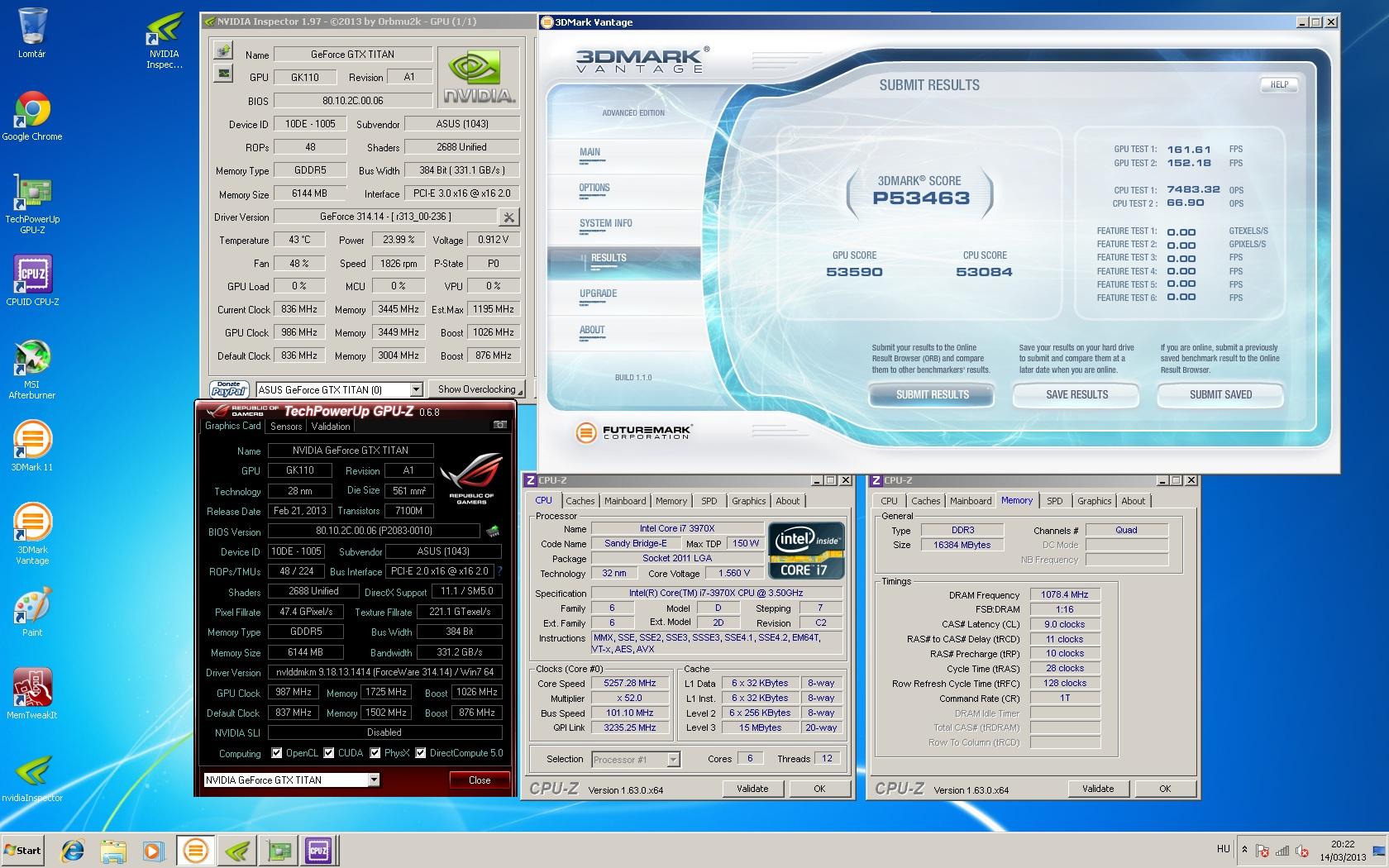This screenshot has width=1389, height=868.
Task: Open the Action Center flag tray icon
Action: pyautogui.click(x=1263, y=850)
